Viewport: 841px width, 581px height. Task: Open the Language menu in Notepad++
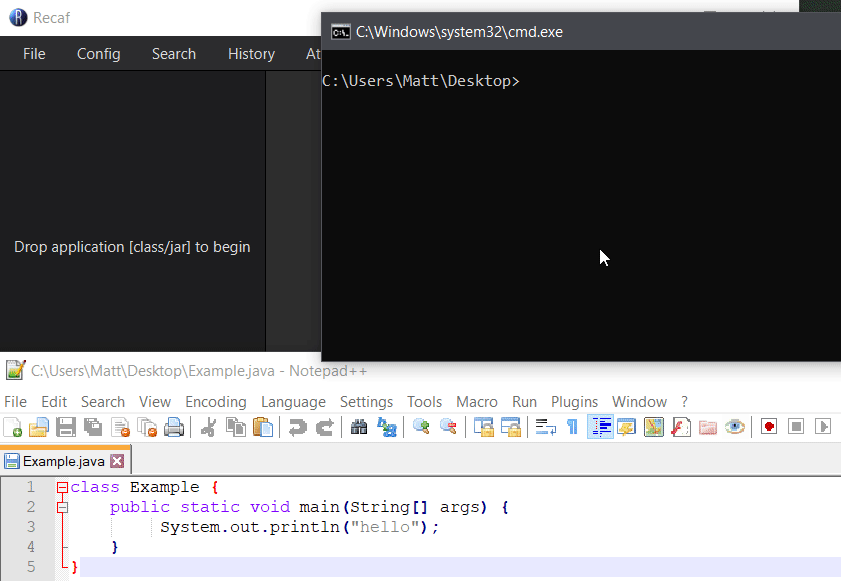[x=293, y=401]
